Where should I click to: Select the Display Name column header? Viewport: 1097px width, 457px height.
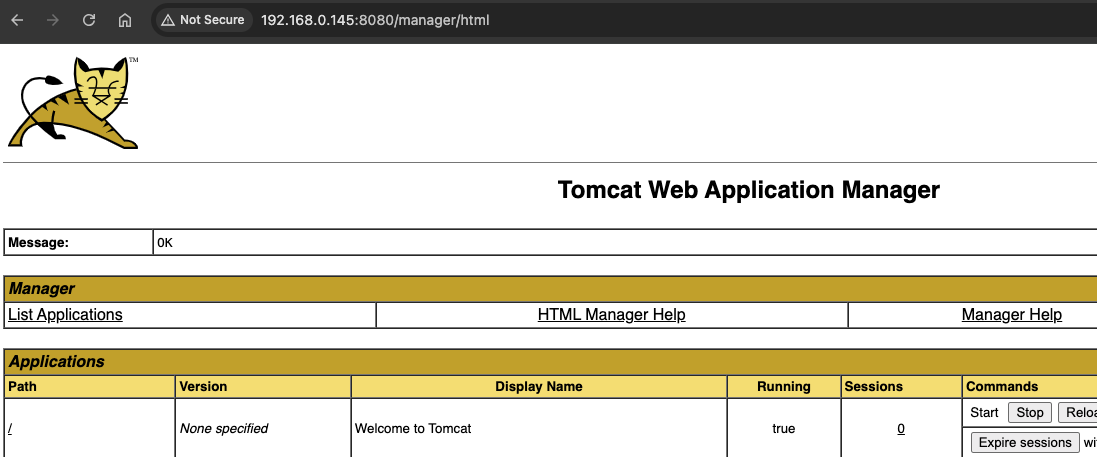539,386
